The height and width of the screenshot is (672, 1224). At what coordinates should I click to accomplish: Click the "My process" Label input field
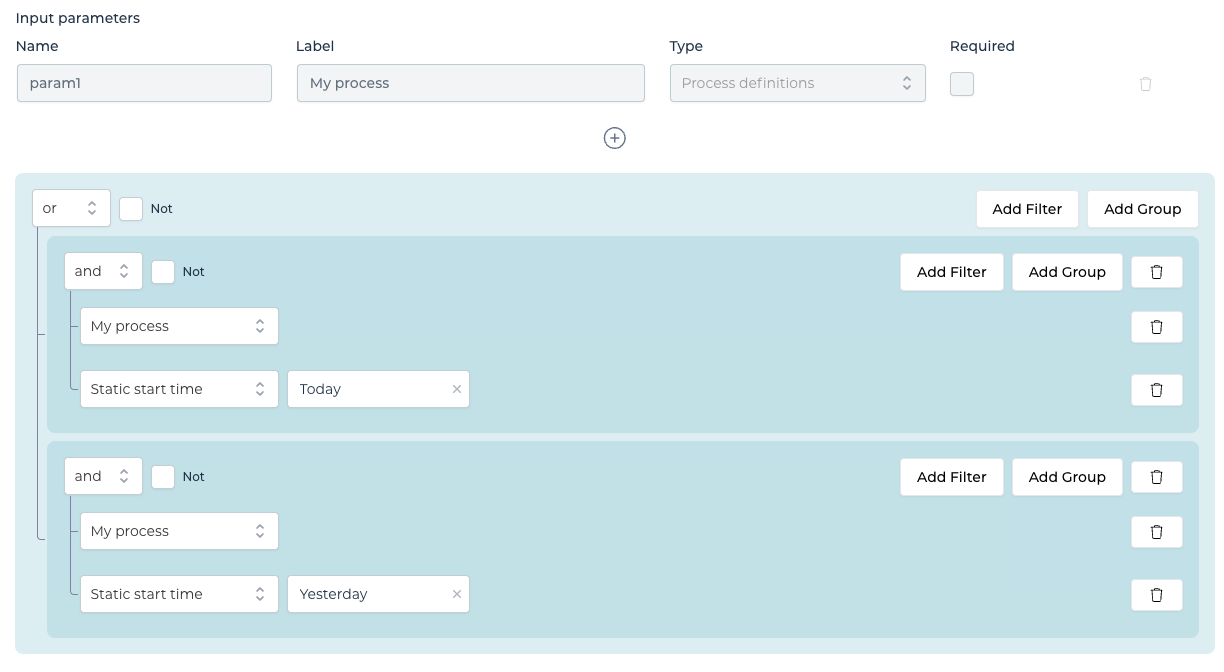click(x=470, y=83)
